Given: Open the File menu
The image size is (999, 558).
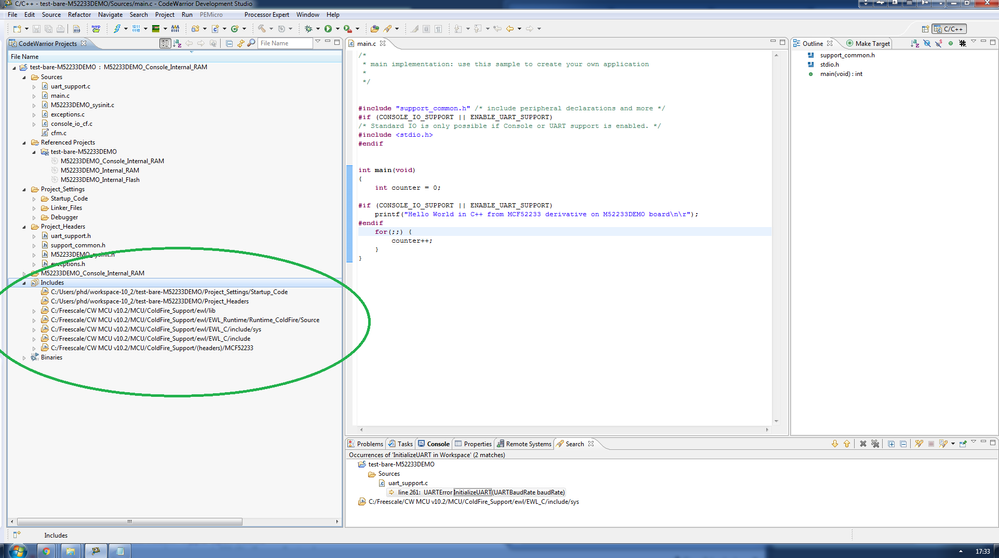Looking at the screenshot, I should point(12,14).
